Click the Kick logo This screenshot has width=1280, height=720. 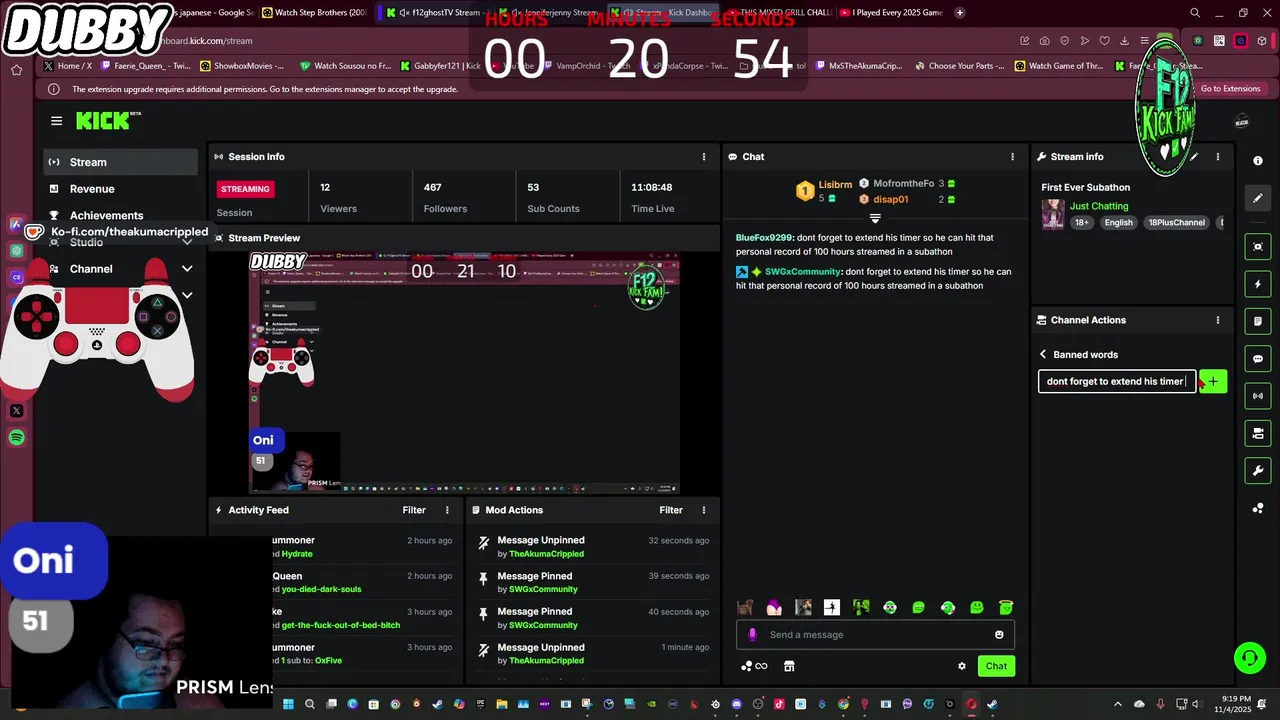[108, 121]
